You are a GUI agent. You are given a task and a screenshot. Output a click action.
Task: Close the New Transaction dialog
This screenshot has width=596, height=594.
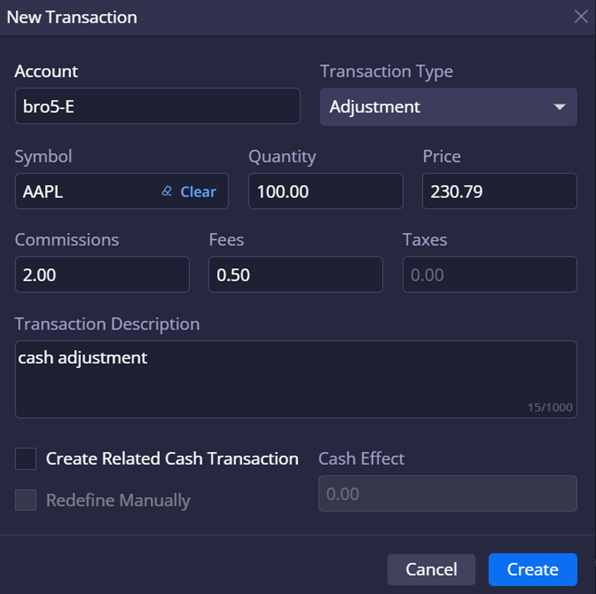click(x=581, y=16)
